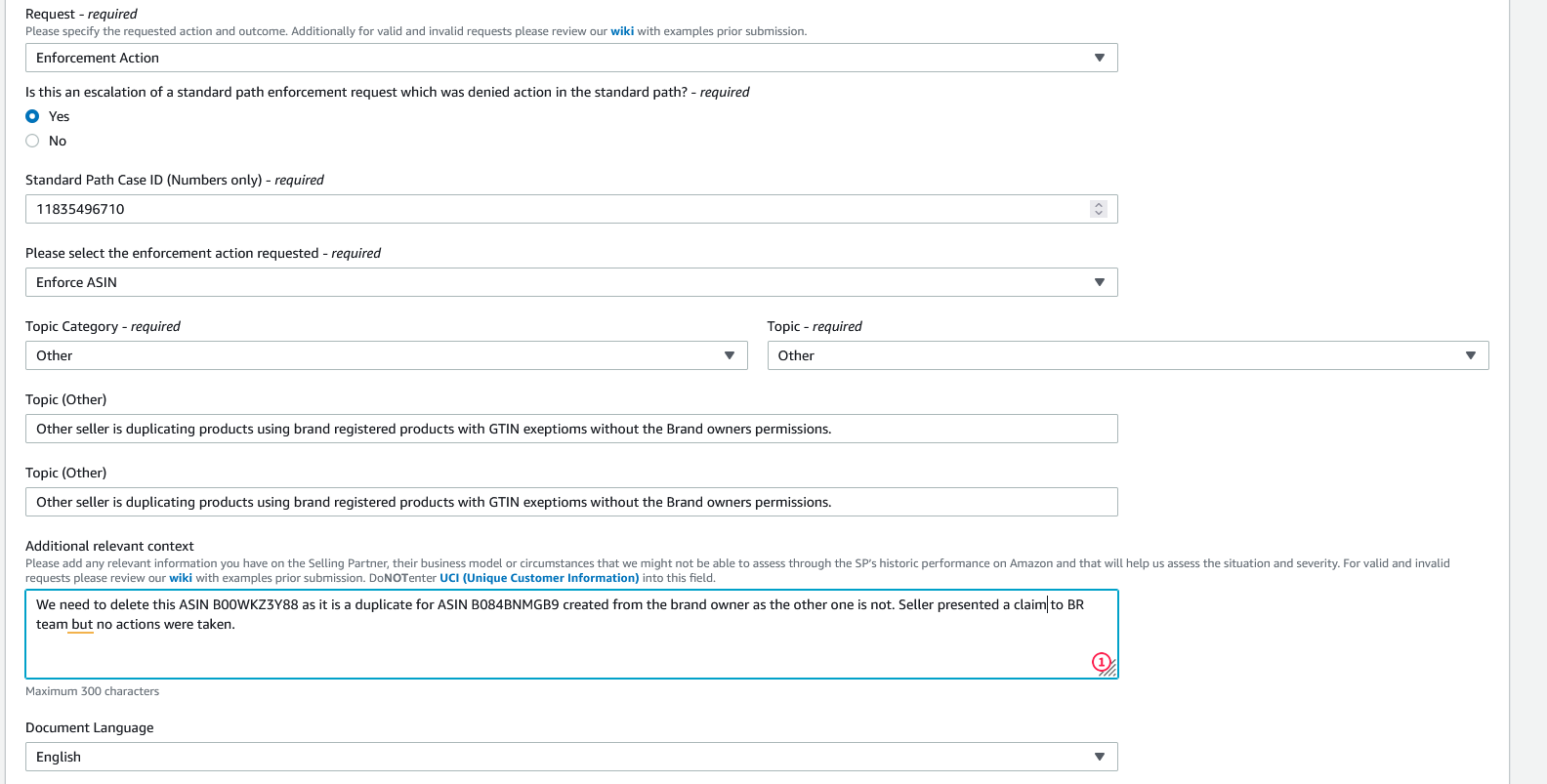Click the grammar error count badge
Screen dimensions: 1547x784
click(1101, 662)
